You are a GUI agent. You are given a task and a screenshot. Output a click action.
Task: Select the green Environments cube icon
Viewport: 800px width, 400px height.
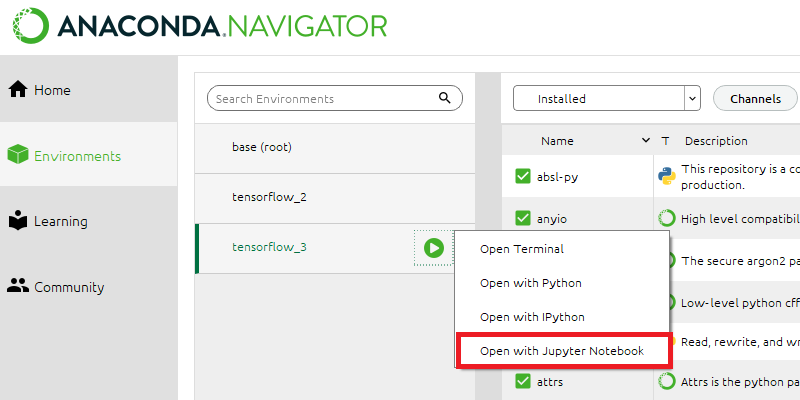(x=18, y=155)
